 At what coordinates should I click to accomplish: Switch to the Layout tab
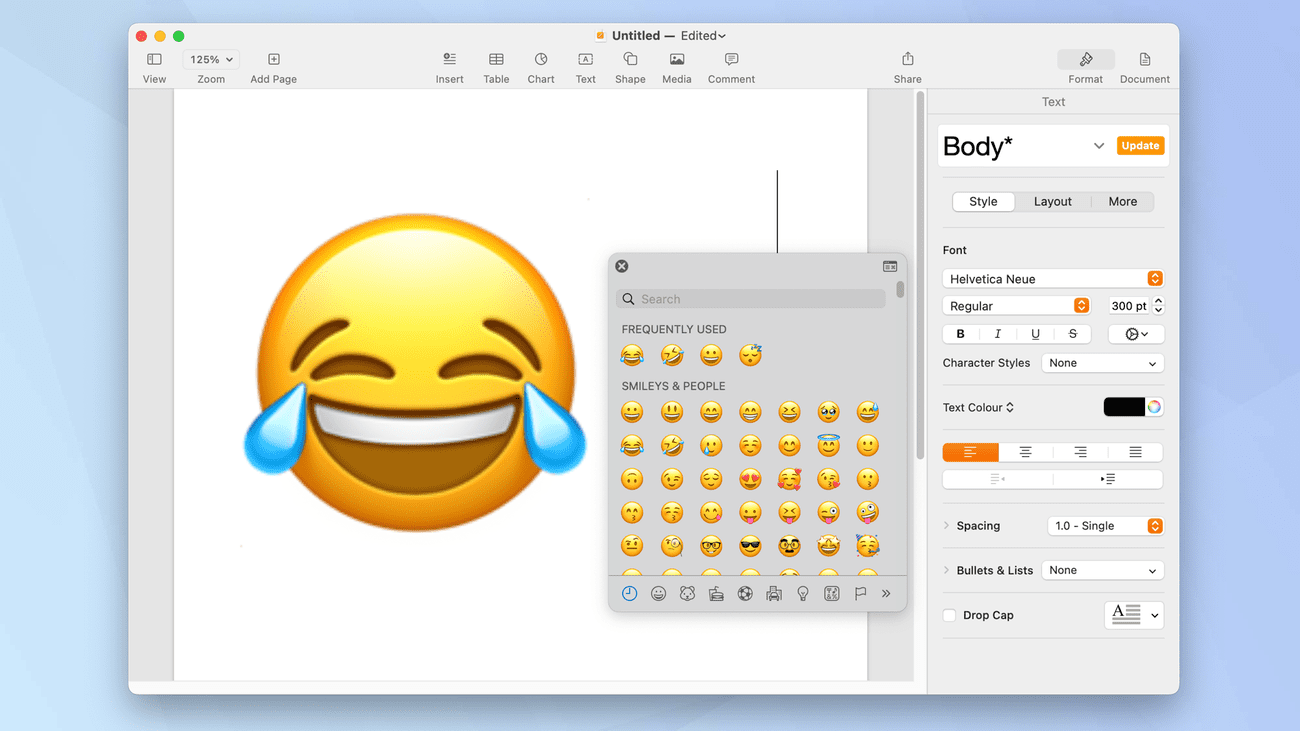click(x=1052, y=201)
